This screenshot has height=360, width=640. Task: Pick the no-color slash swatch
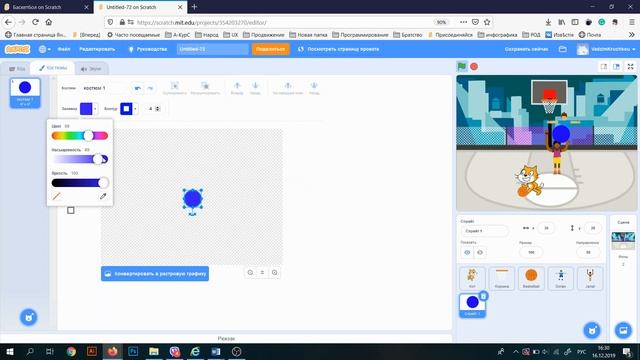(x=56, y=196)
